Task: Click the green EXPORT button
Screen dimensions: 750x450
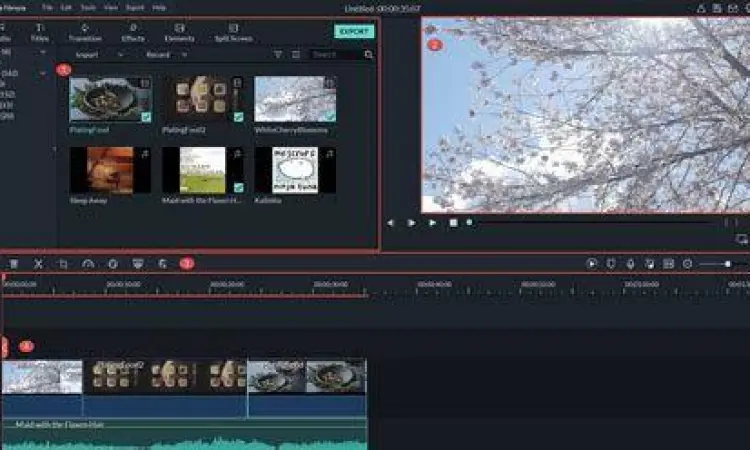Action: click(354, 31)
